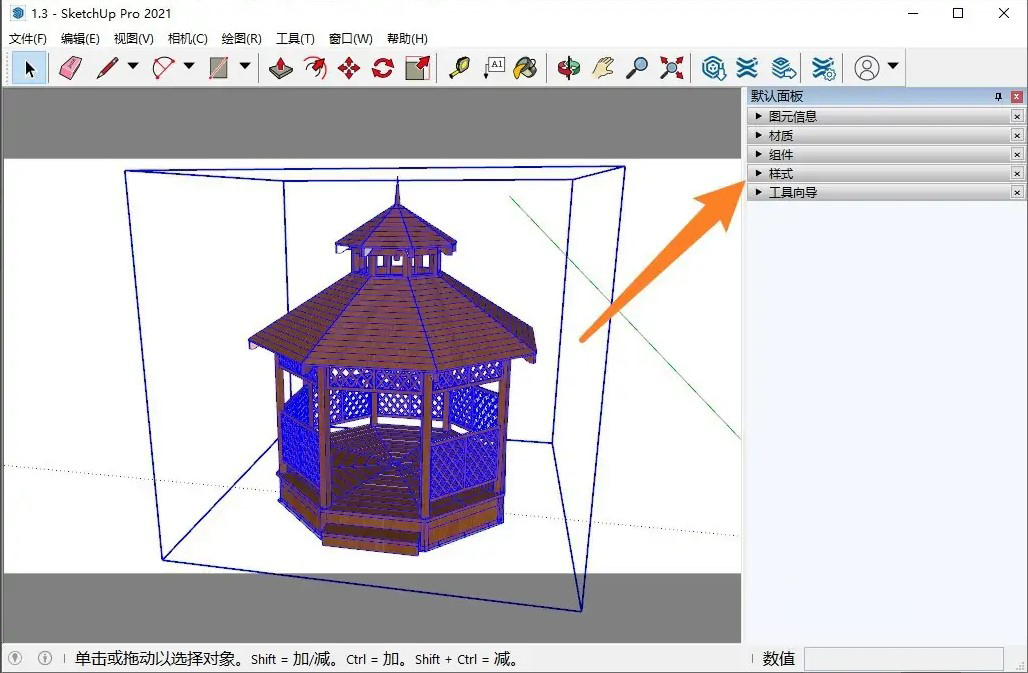Viewport: 1028px width, 673px height.
Task: Click the 数值 measurement input box
Action: tap(903, 659)
